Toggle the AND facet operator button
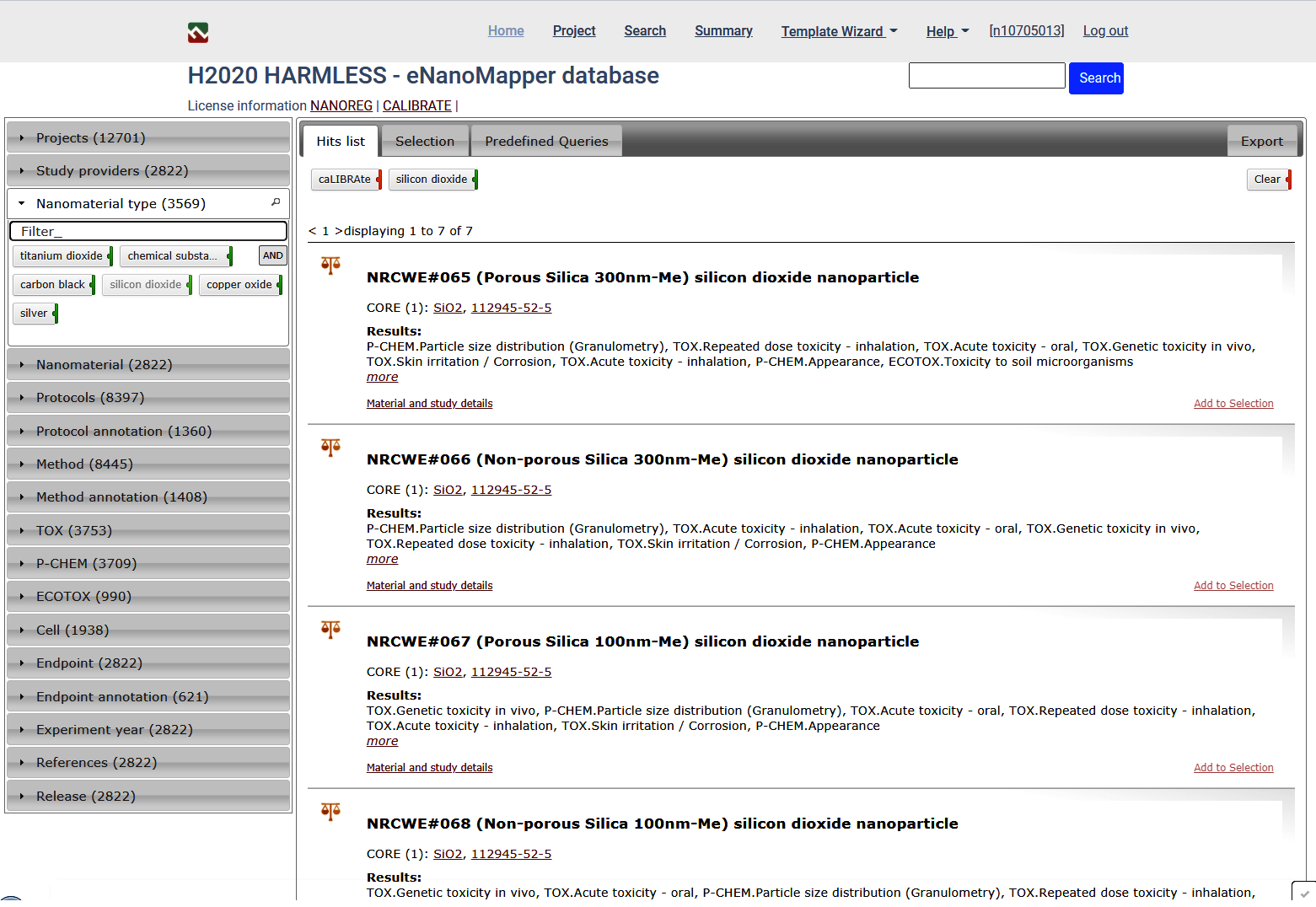 click(x=272, y=255)
